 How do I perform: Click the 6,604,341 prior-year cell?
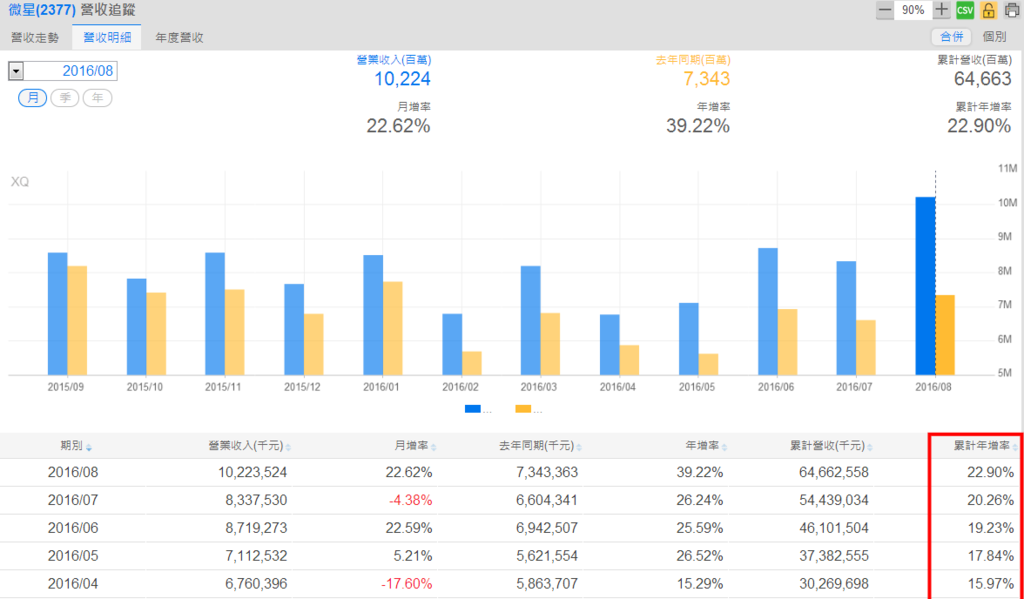coord(547,500)
